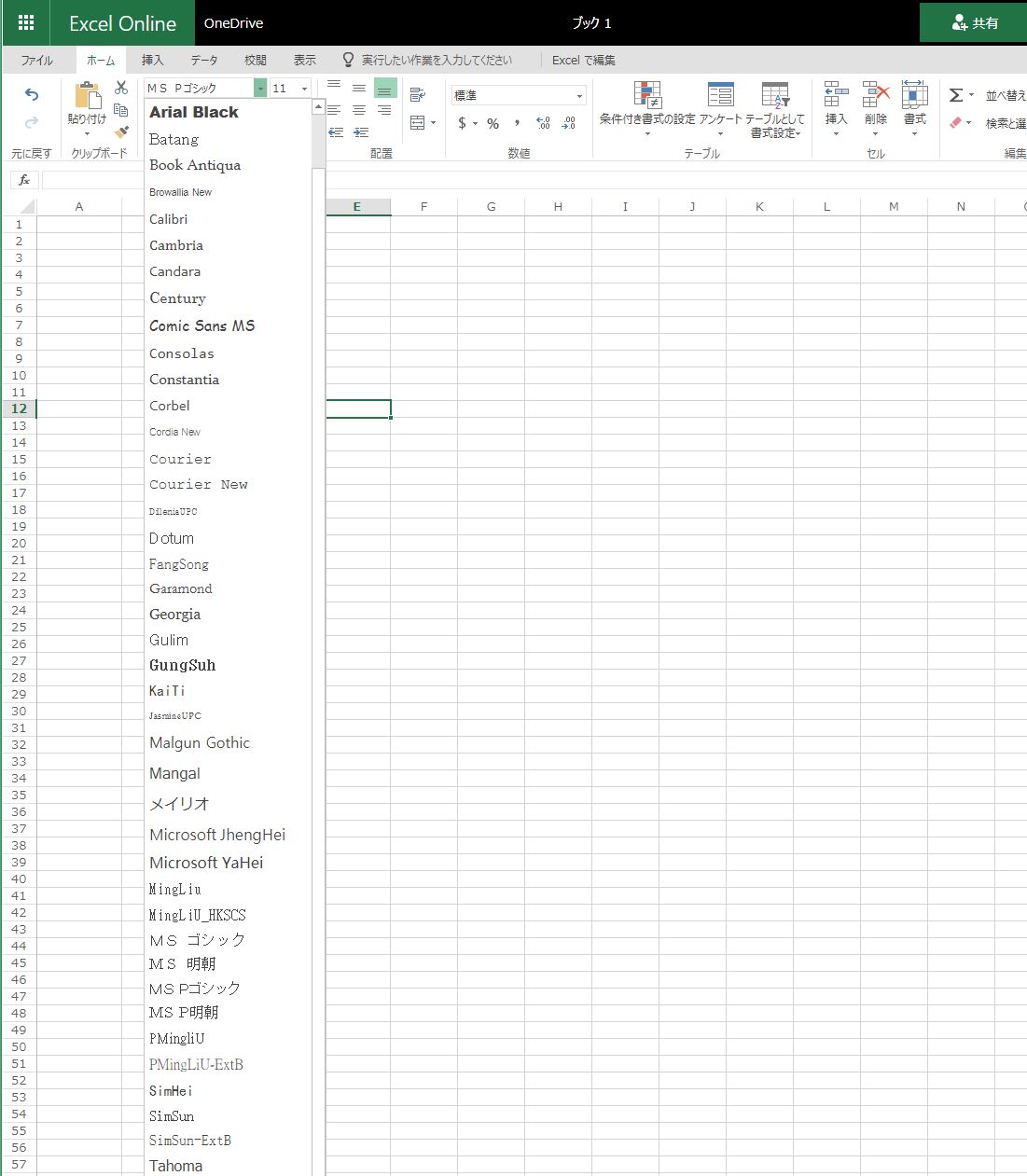Open the AutoSum dropdown arrow

point(971,95)
